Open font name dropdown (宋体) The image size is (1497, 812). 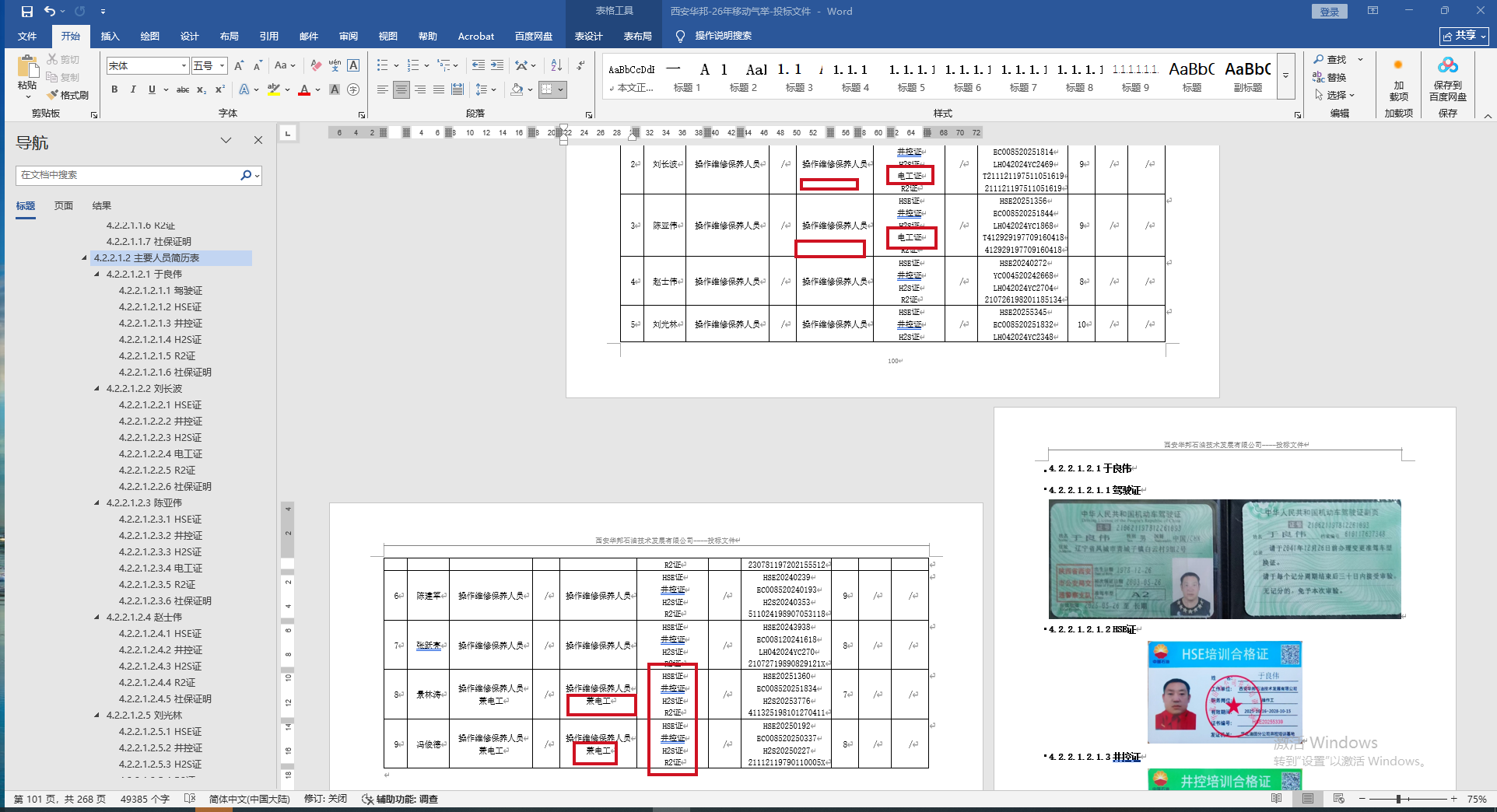tap(184, 66)
